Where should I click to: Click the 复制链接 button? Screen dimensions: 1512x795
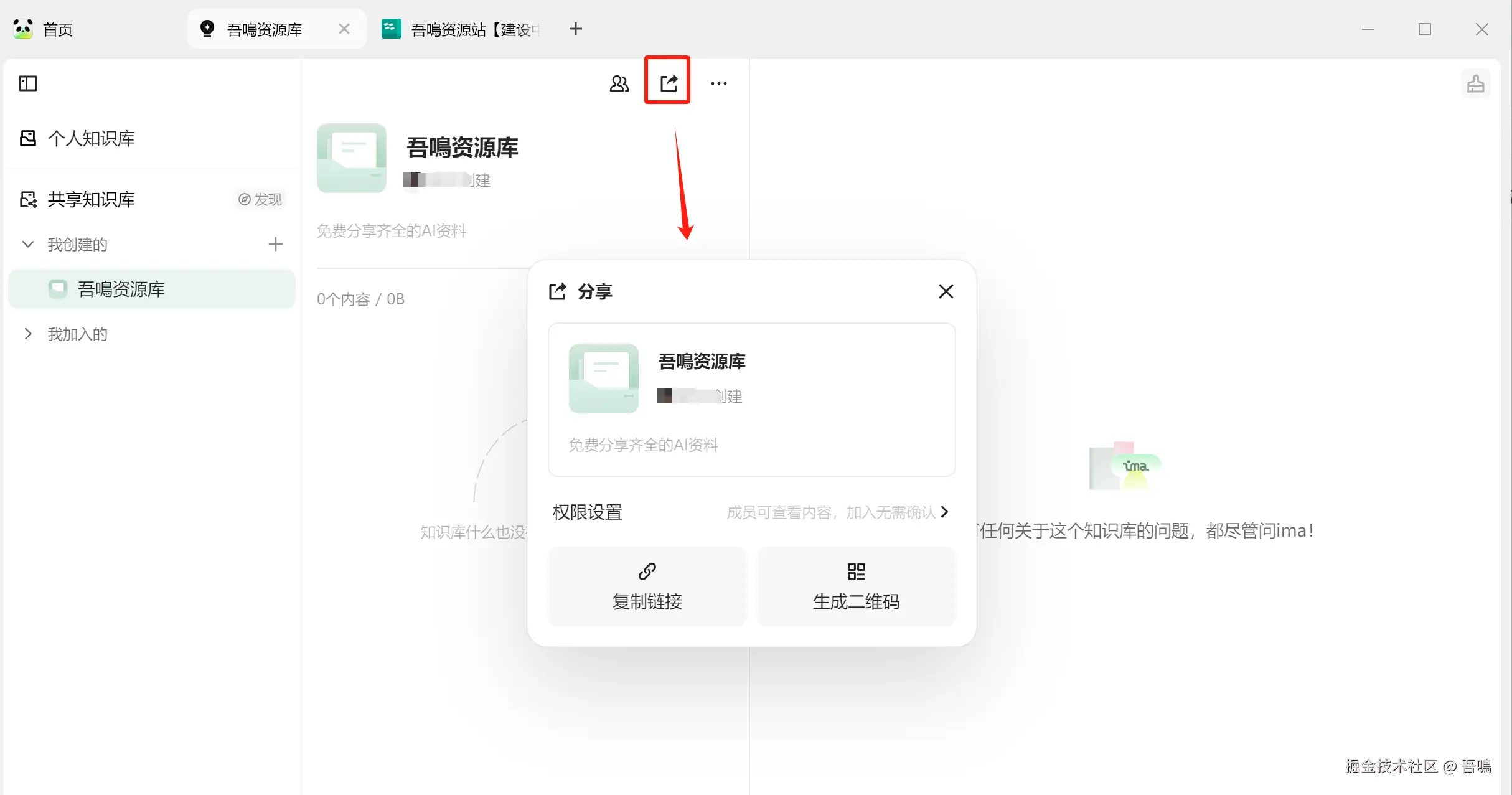[x=647, y=586]
